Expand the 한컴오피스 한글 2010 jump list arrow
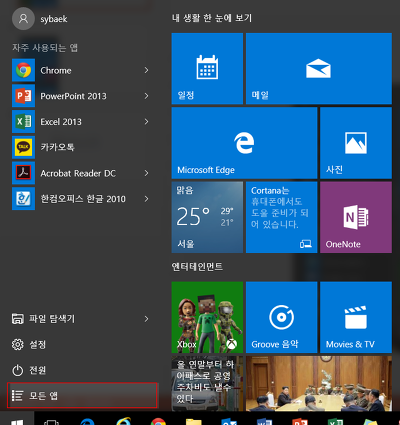The height and width of the screenshot is (425, 400). coord(146,199)
